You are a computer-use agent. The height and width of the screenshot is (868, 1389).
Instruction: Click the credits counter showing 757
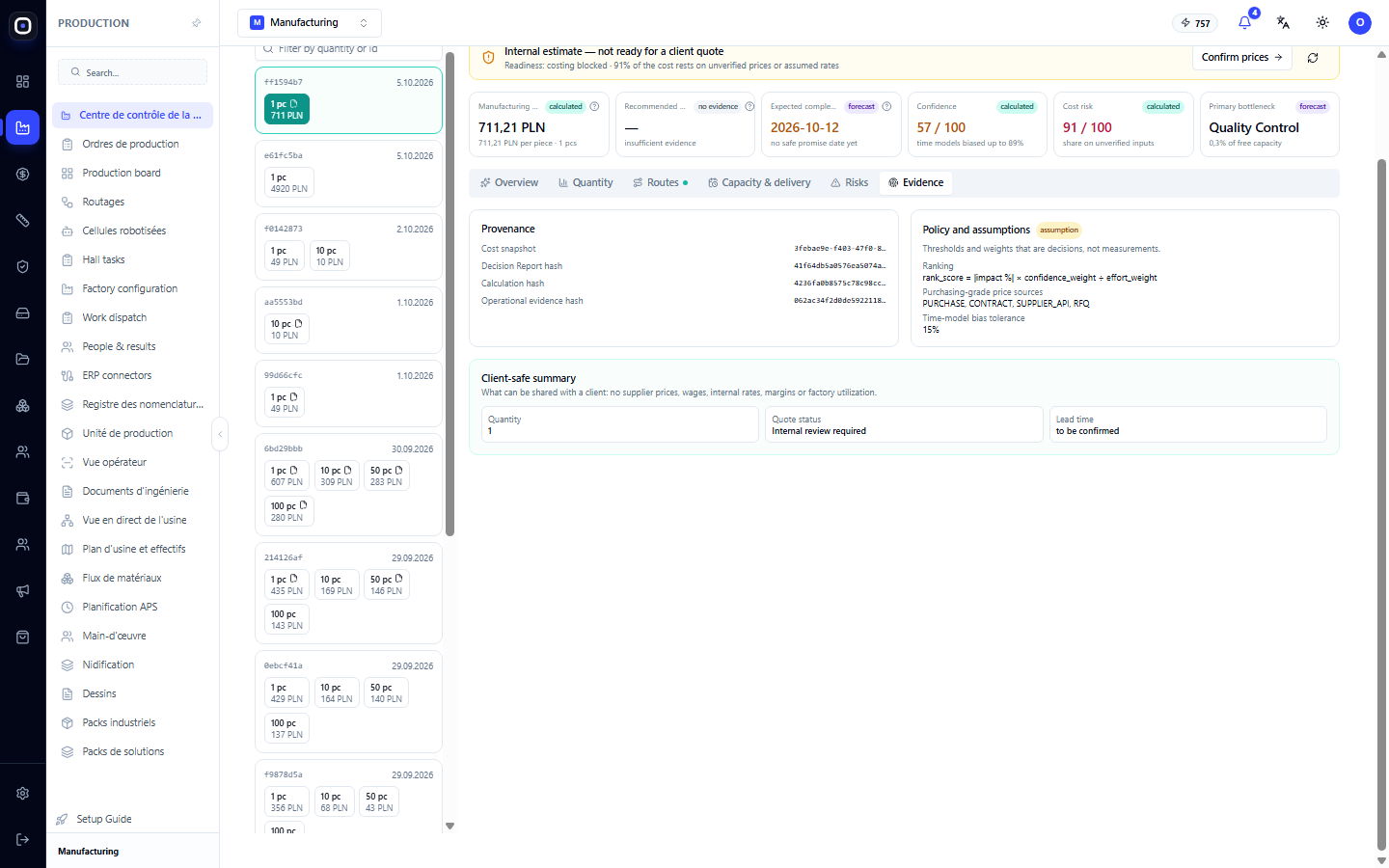point(1195,23)
